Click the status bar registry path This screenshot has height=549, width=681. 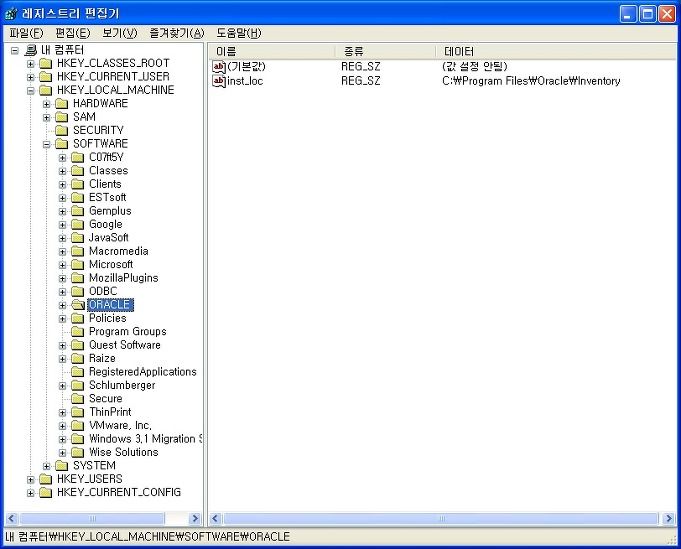click(x=148, y=537)
